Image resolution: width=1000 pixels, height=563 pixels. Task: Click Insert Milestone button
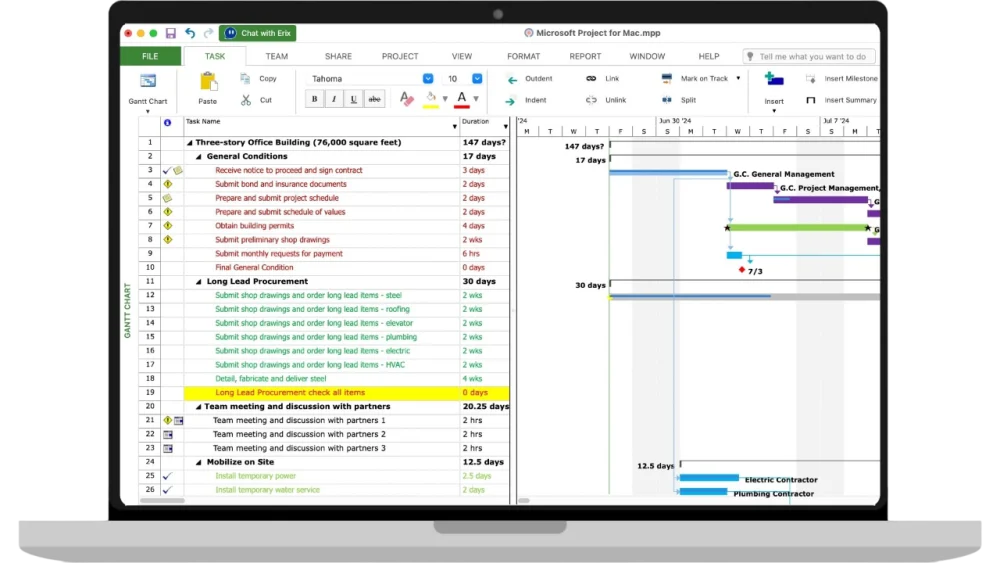(x=842, y=78)
